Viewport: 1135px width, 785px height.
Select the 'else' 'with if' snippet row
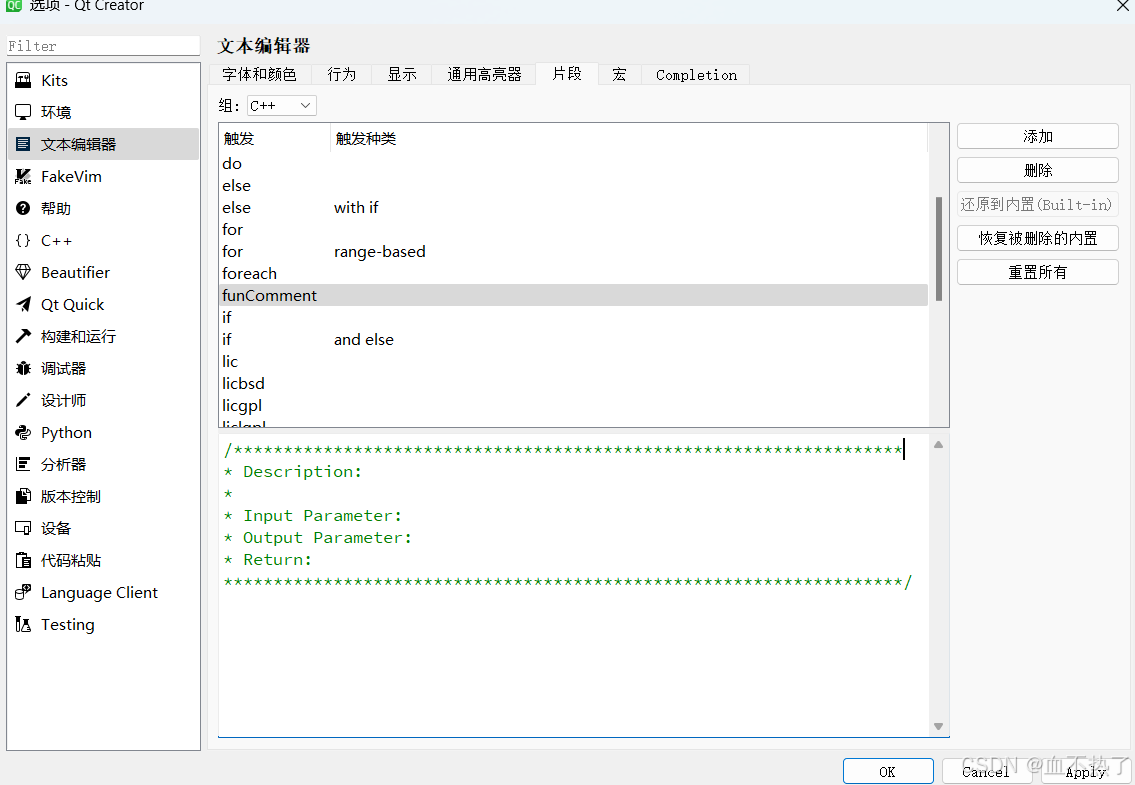point(573,208)
